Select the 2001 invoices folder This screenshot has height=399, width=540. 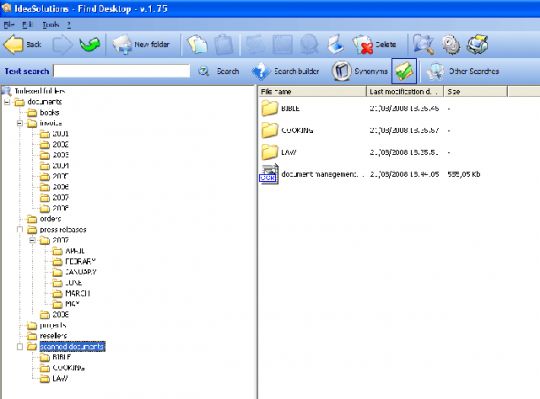54,134
